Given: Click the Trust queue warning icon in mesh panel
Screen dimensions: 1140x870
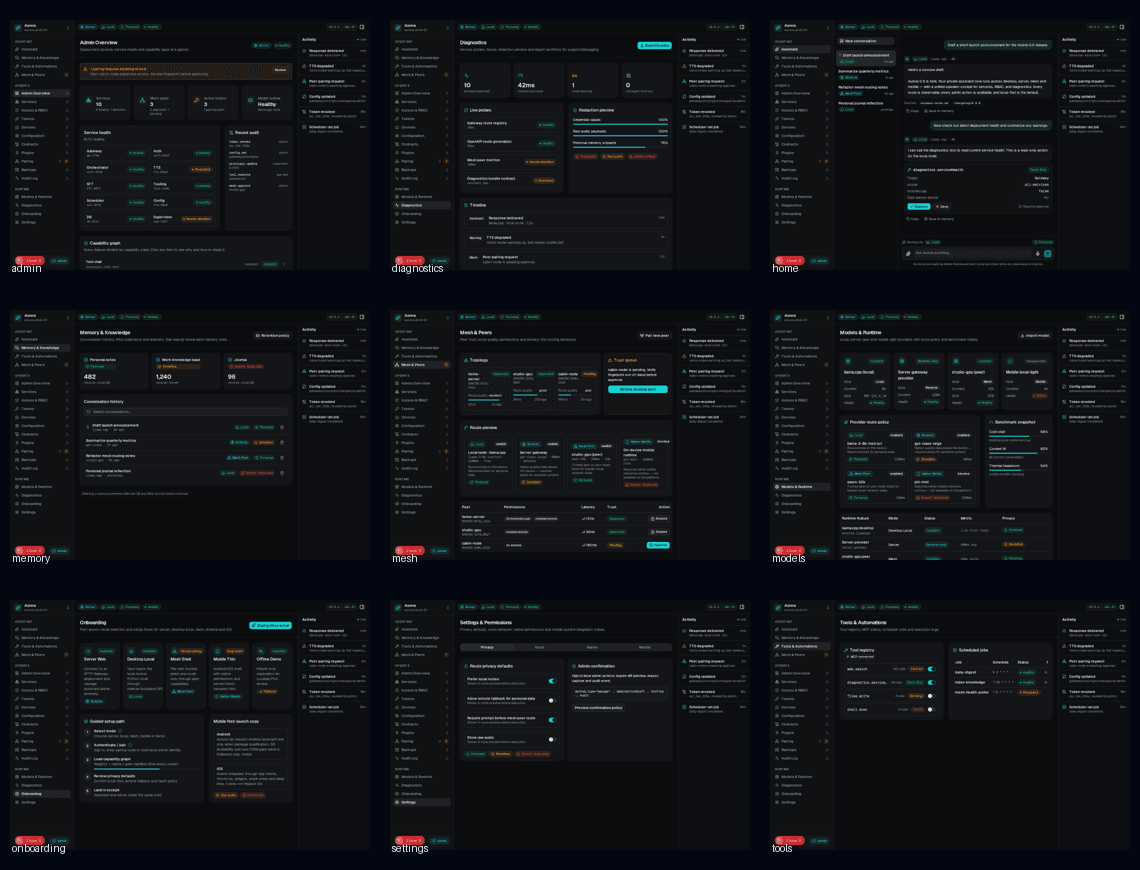Looking at the screenshot, I should (610, 360).
